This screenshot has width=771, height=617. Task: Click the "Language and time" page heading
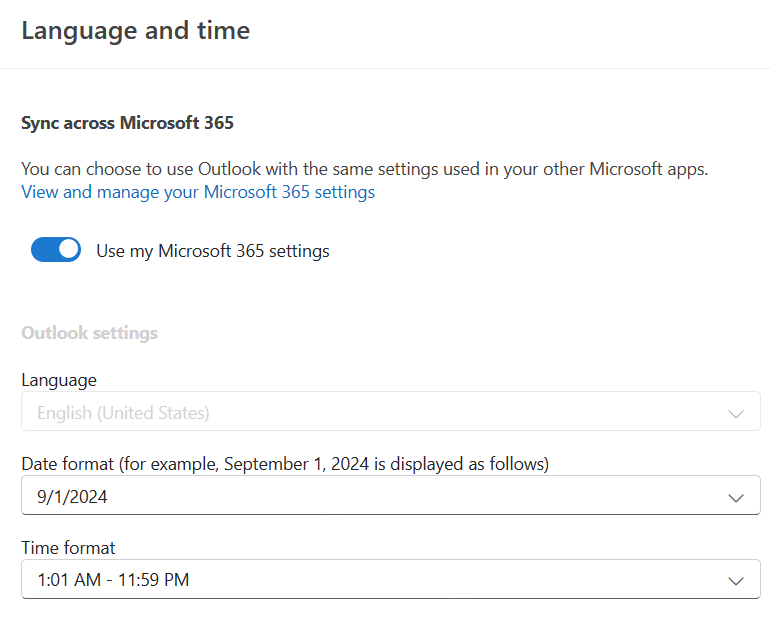tap(135, 31)
